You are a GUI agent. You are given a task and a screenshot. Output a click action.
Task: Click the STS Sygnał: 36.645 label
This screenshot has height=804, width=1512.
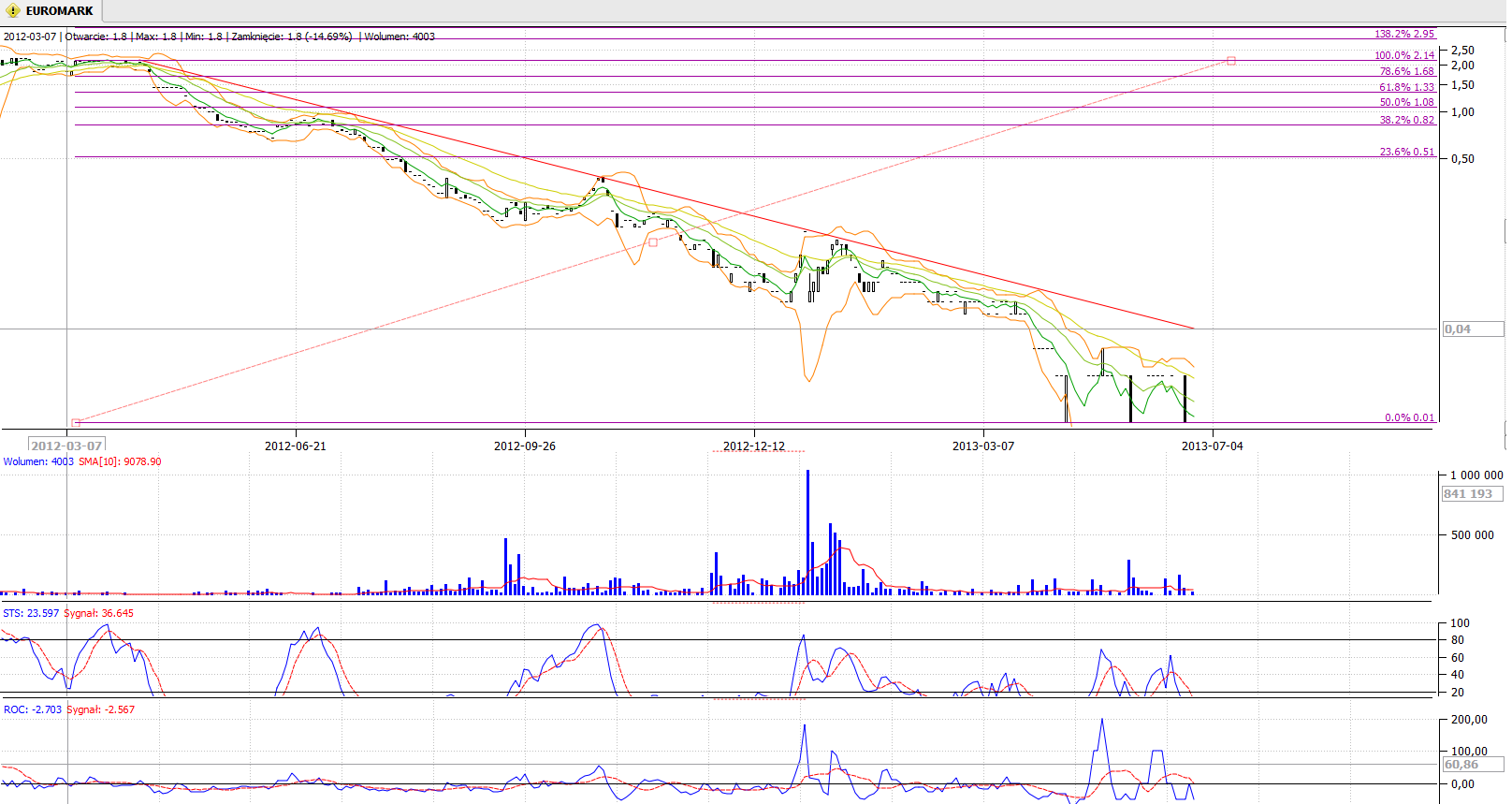(x=98, y=613)
